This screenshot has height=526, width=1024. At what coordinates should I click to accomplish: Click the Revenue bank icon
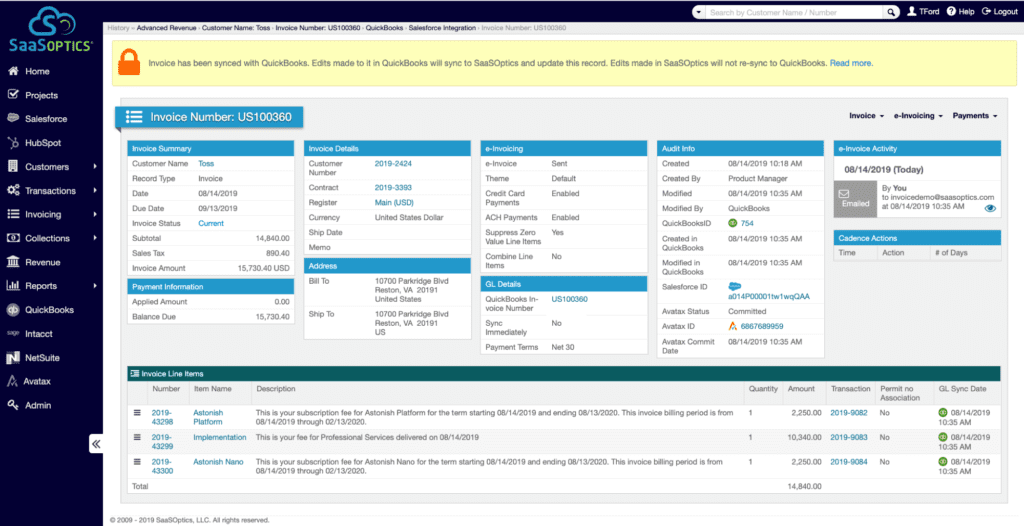14,262
